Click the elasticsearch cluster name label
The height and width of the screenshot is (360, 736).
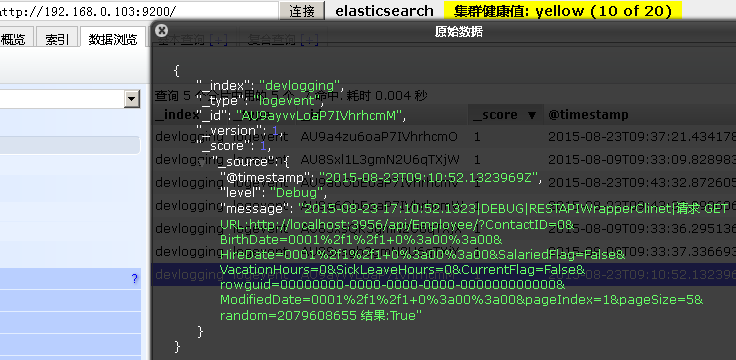click(384, 11)
